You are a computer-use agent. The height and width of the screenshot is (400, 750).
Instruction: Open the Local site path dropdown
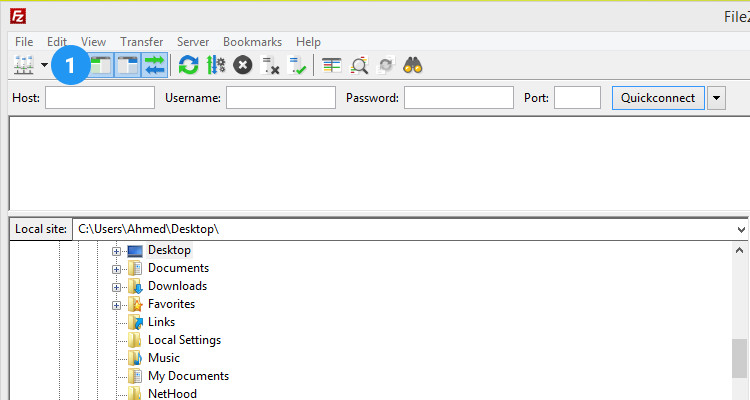point(741,230)
